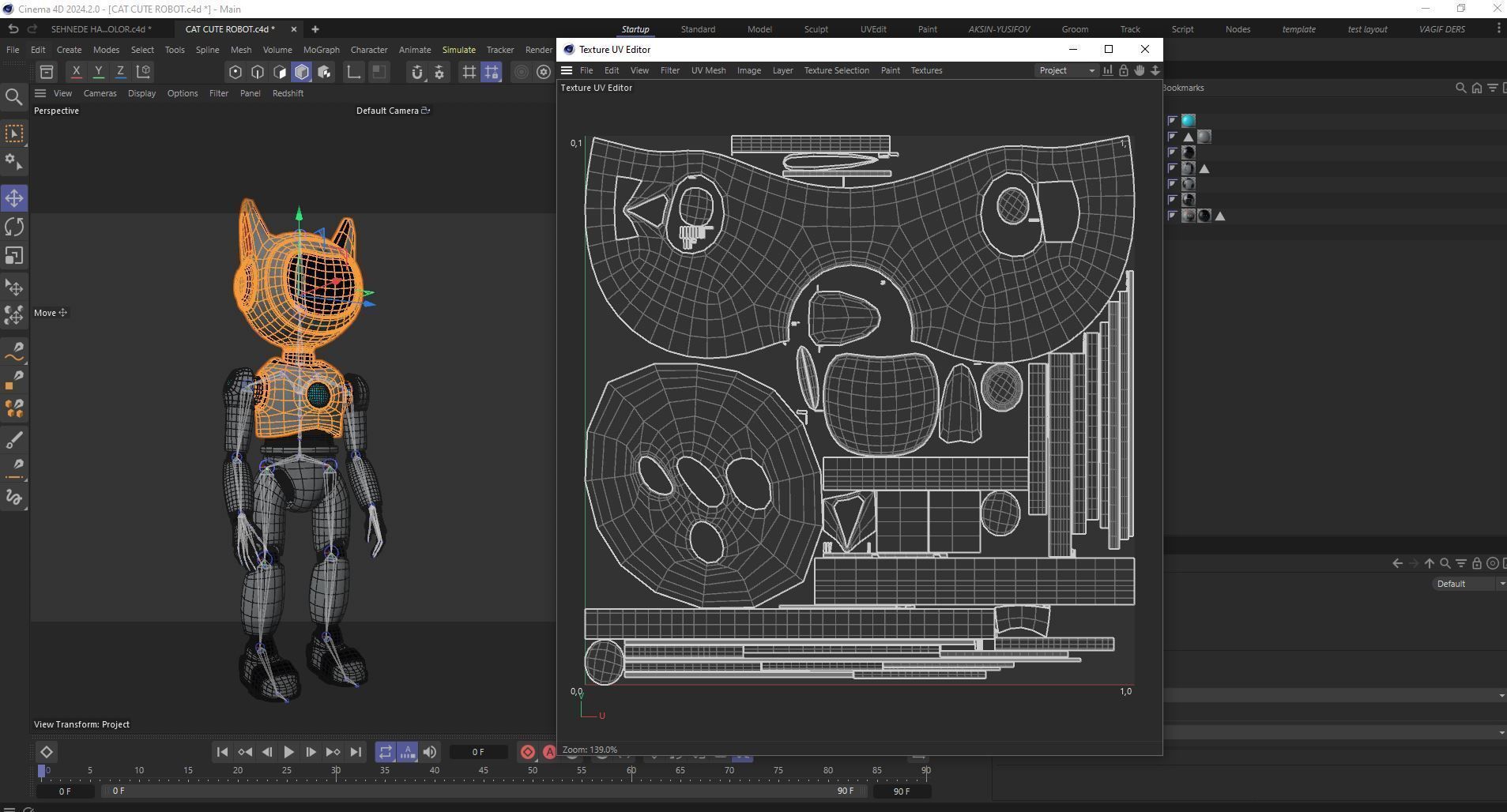Open the UV Mesh menu

(x=708, y=70)
